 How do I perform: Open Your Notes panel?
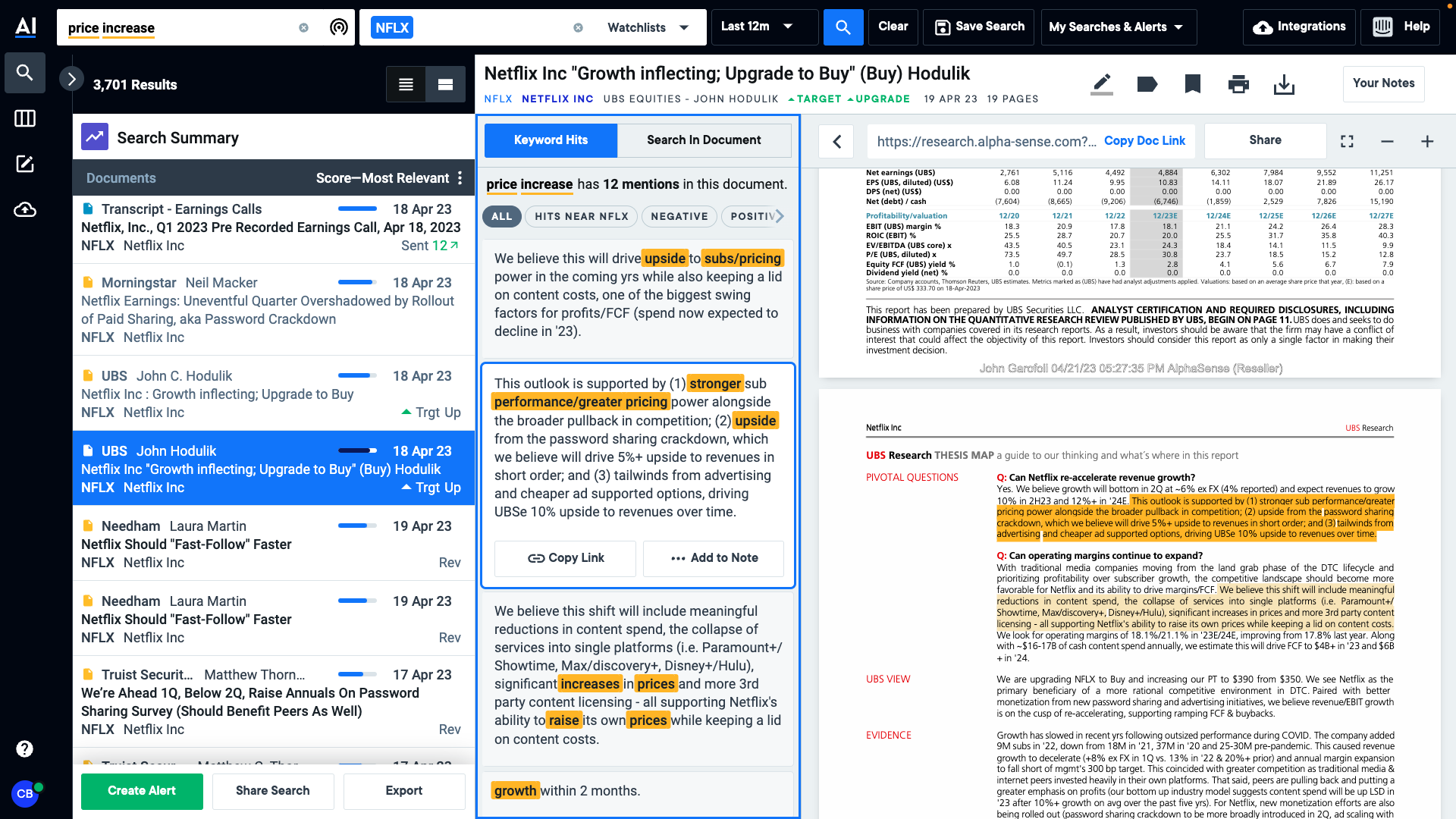pyautogui.click(x=1384, y=83)
